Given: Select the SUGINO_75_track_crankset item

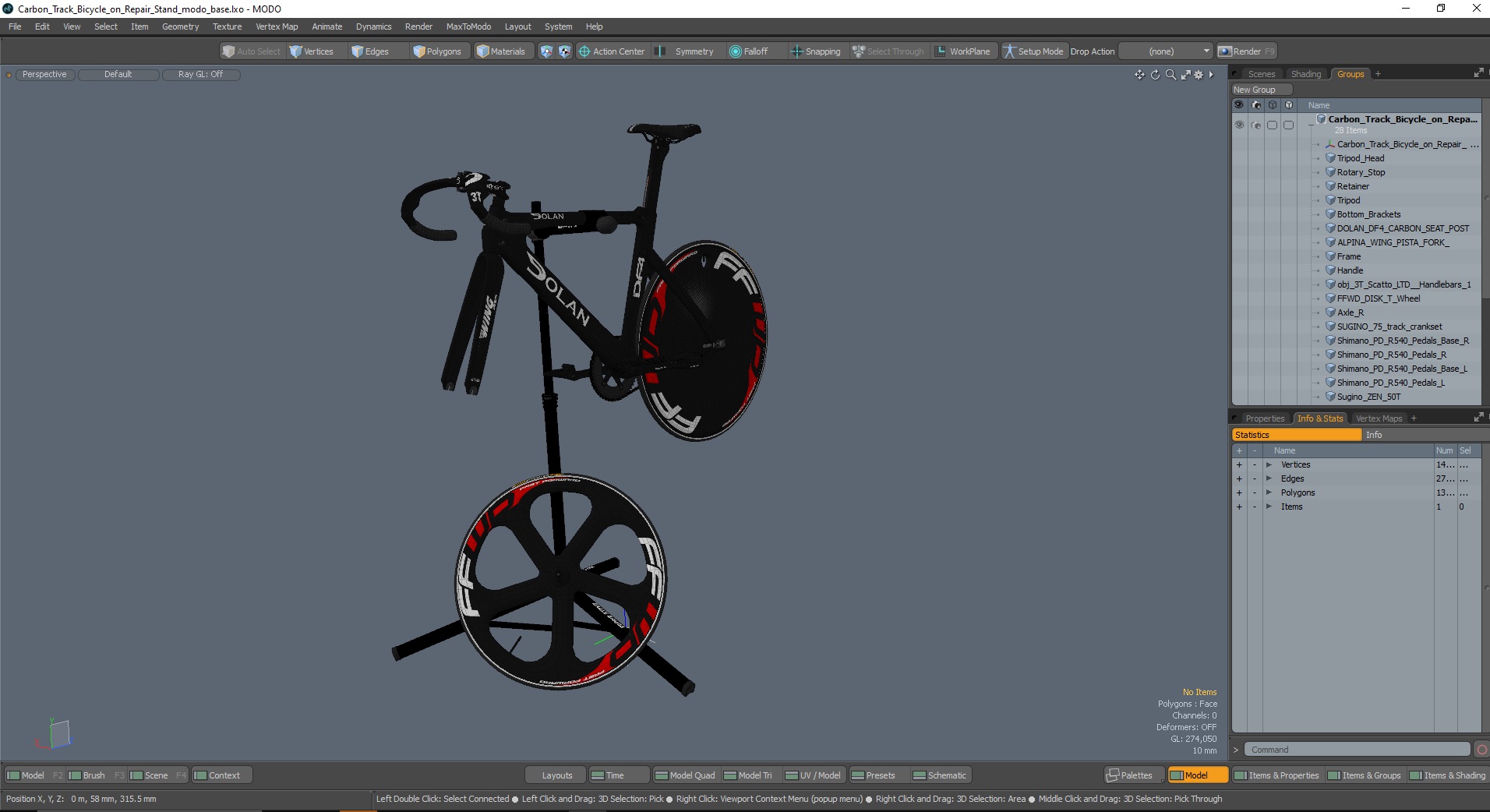Looking at the screenshot, I should (x=1389, y=327).
